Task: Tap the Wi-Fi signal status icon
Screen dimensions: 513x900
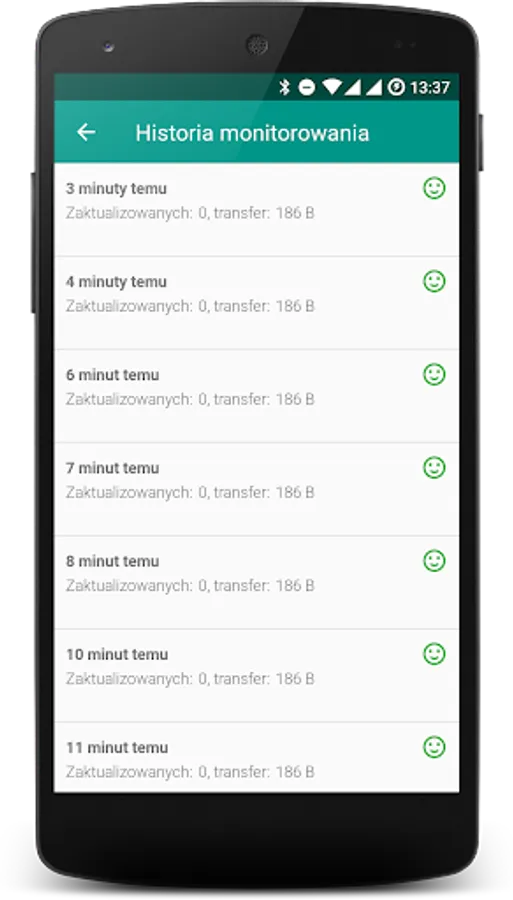Action: [x=332, y=87]
